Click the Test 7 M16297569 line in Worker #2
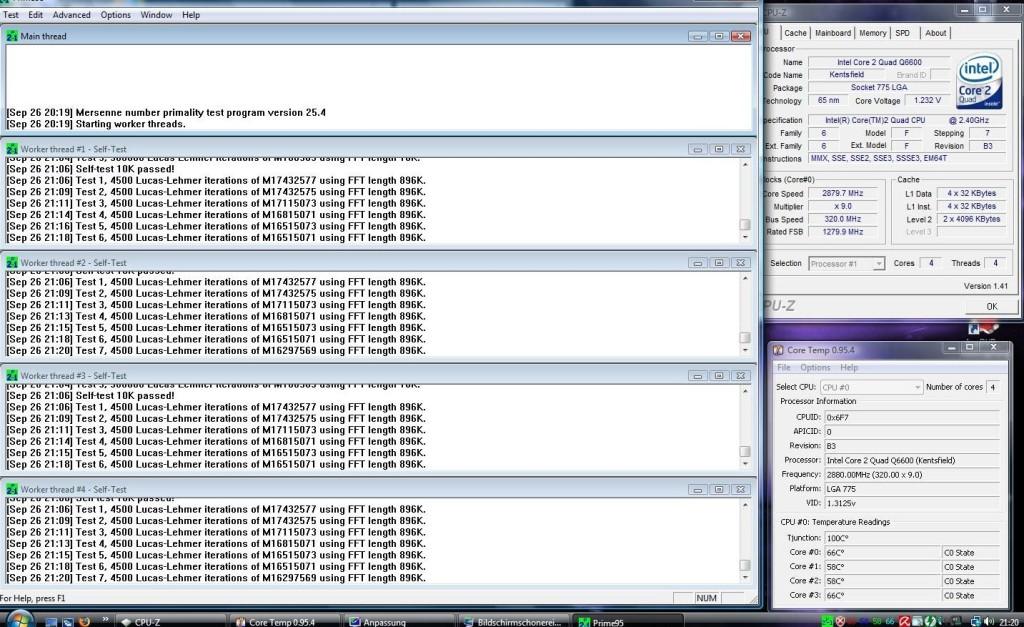The width and height of the screenshot is (1024, 627). click(x=216, y=351)
